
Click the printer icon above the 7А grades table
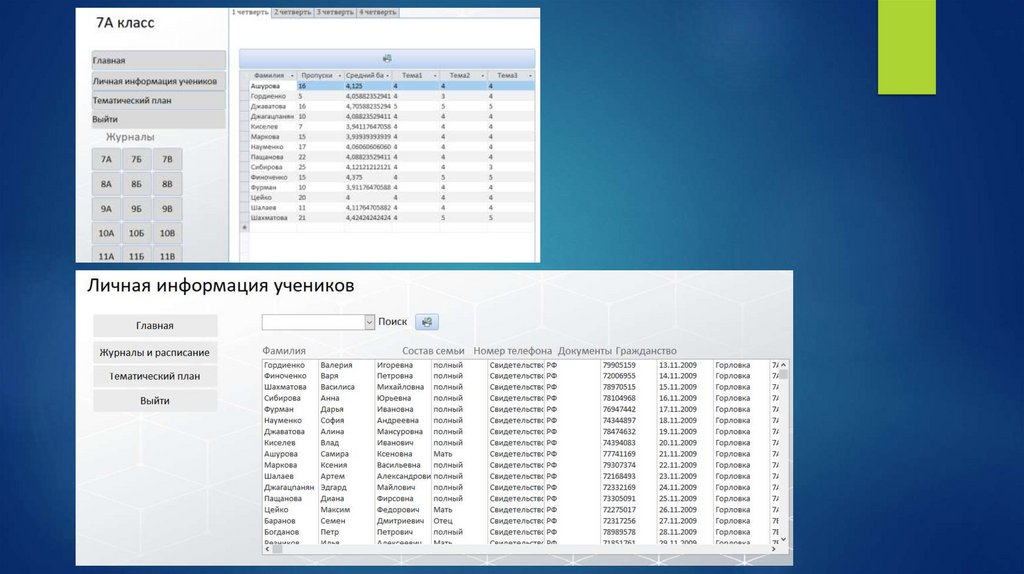pyautogui.click(x=387, y=59)
